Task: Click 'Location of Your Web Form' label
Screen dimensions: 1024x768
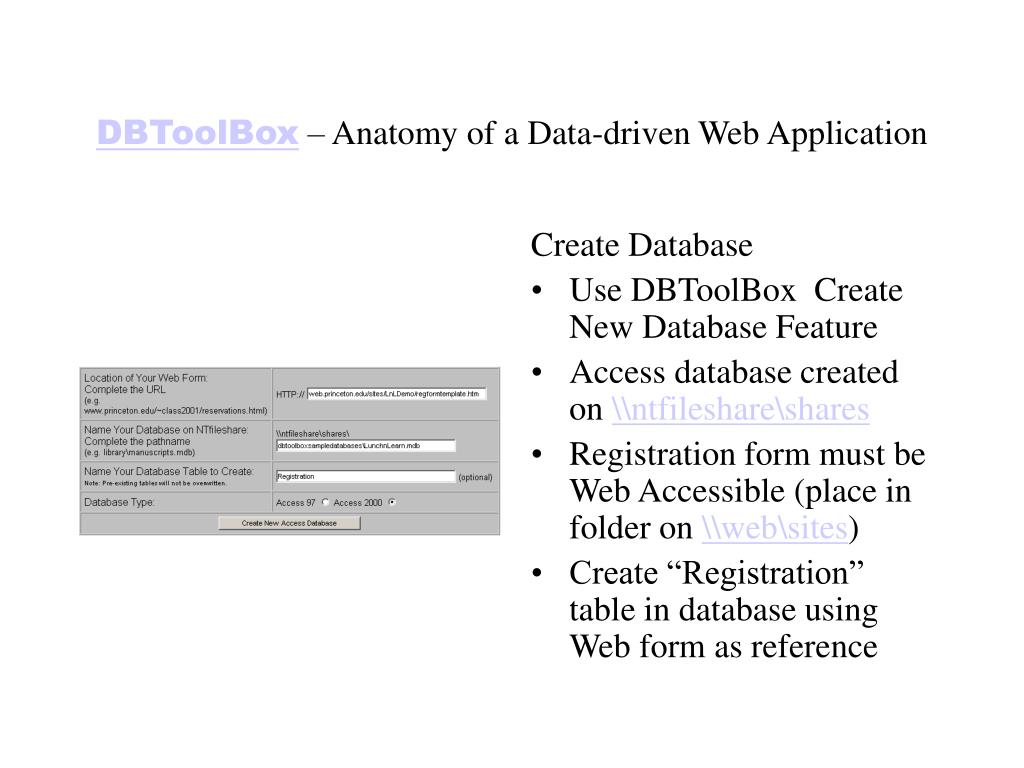Action: 146,378
